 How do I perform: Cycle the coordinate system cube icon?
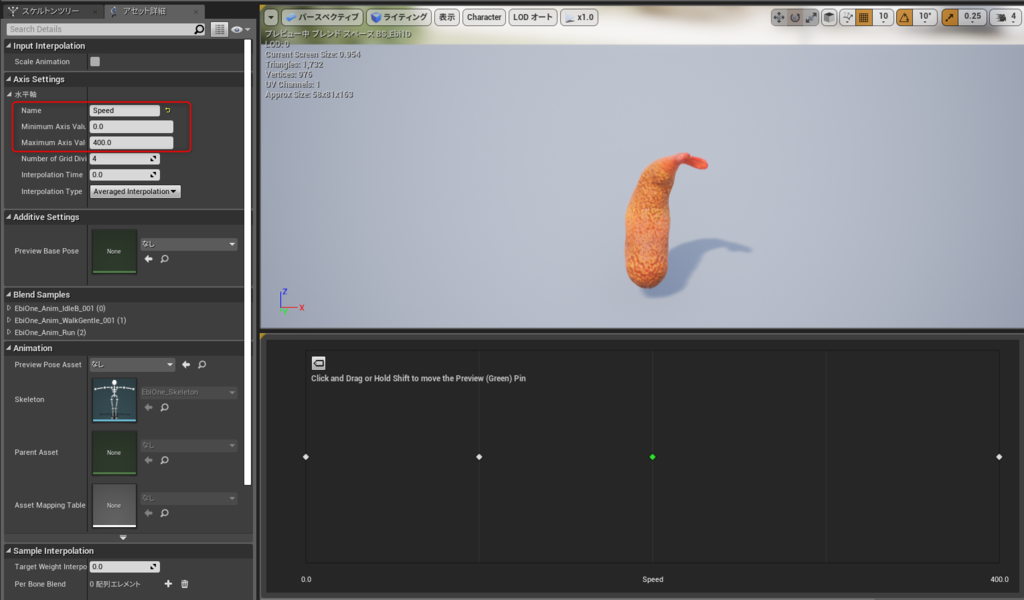[x=829, y=18]
